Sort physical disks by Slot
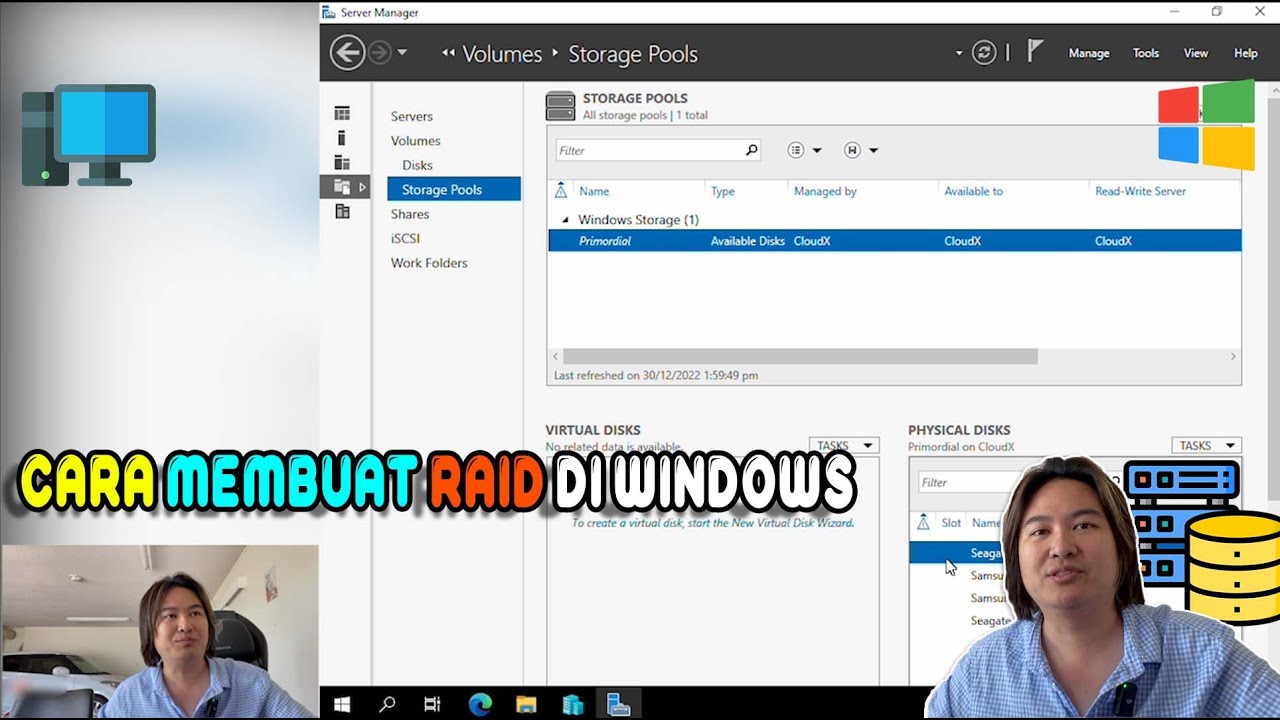Viewport: 1280px width, 720px height. point(951,523)
